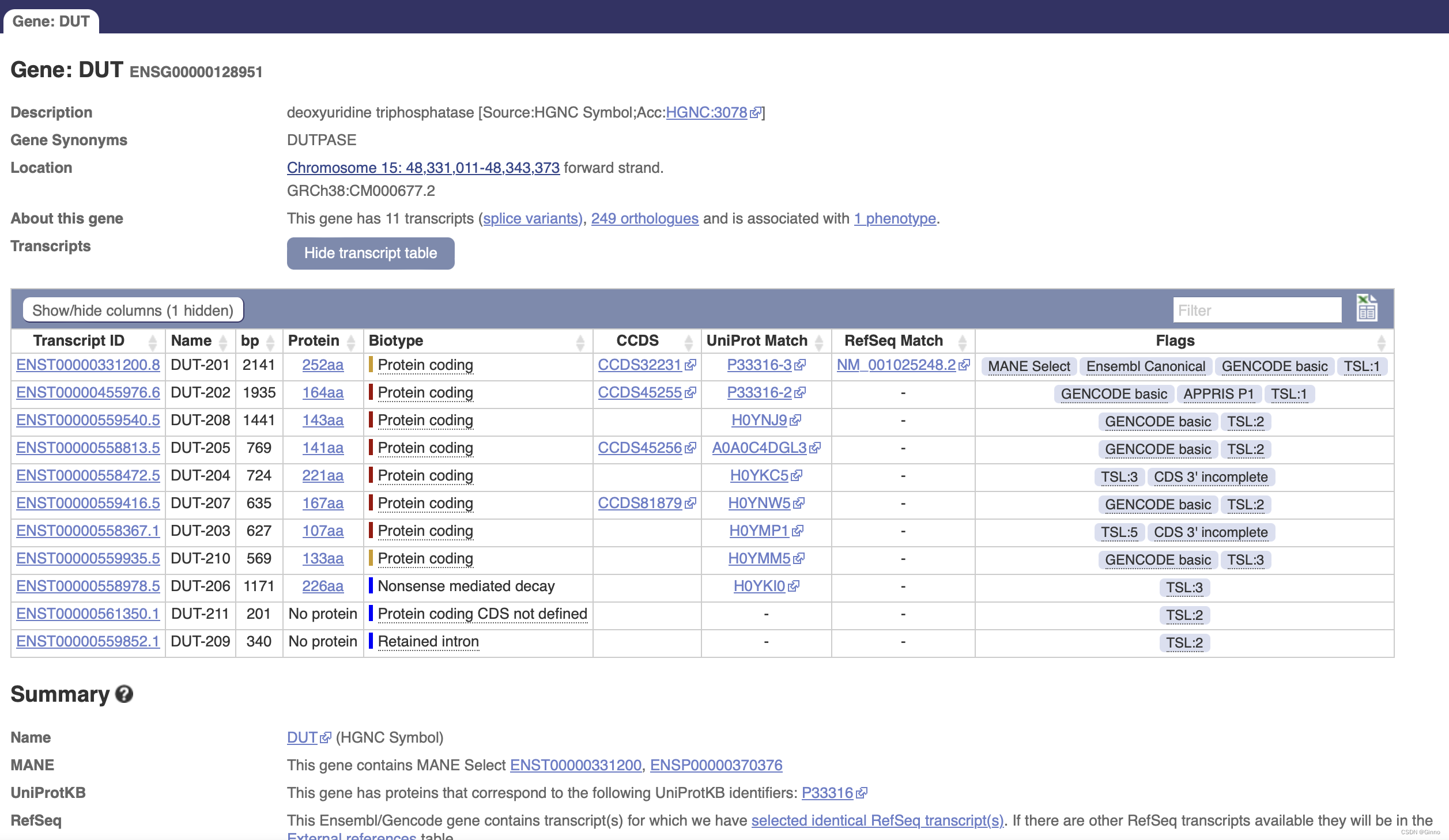Sort table by Transcript ID column arrows
This screenshot has width=1449, height=840.
(153, 342)
